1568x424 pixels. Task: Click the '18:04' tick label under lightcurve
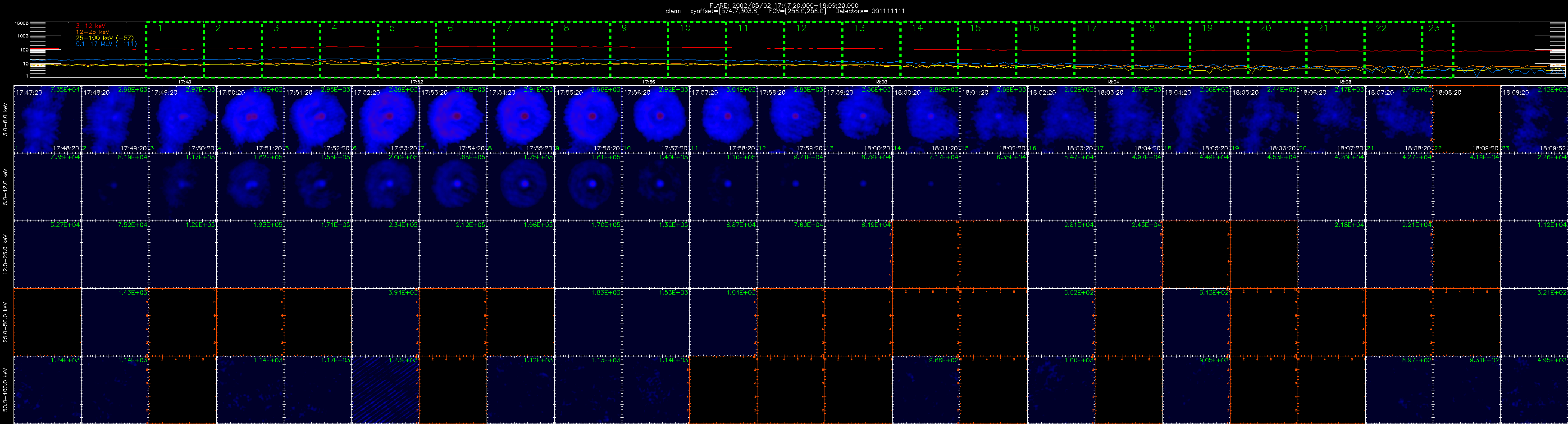coord(1113,82)
